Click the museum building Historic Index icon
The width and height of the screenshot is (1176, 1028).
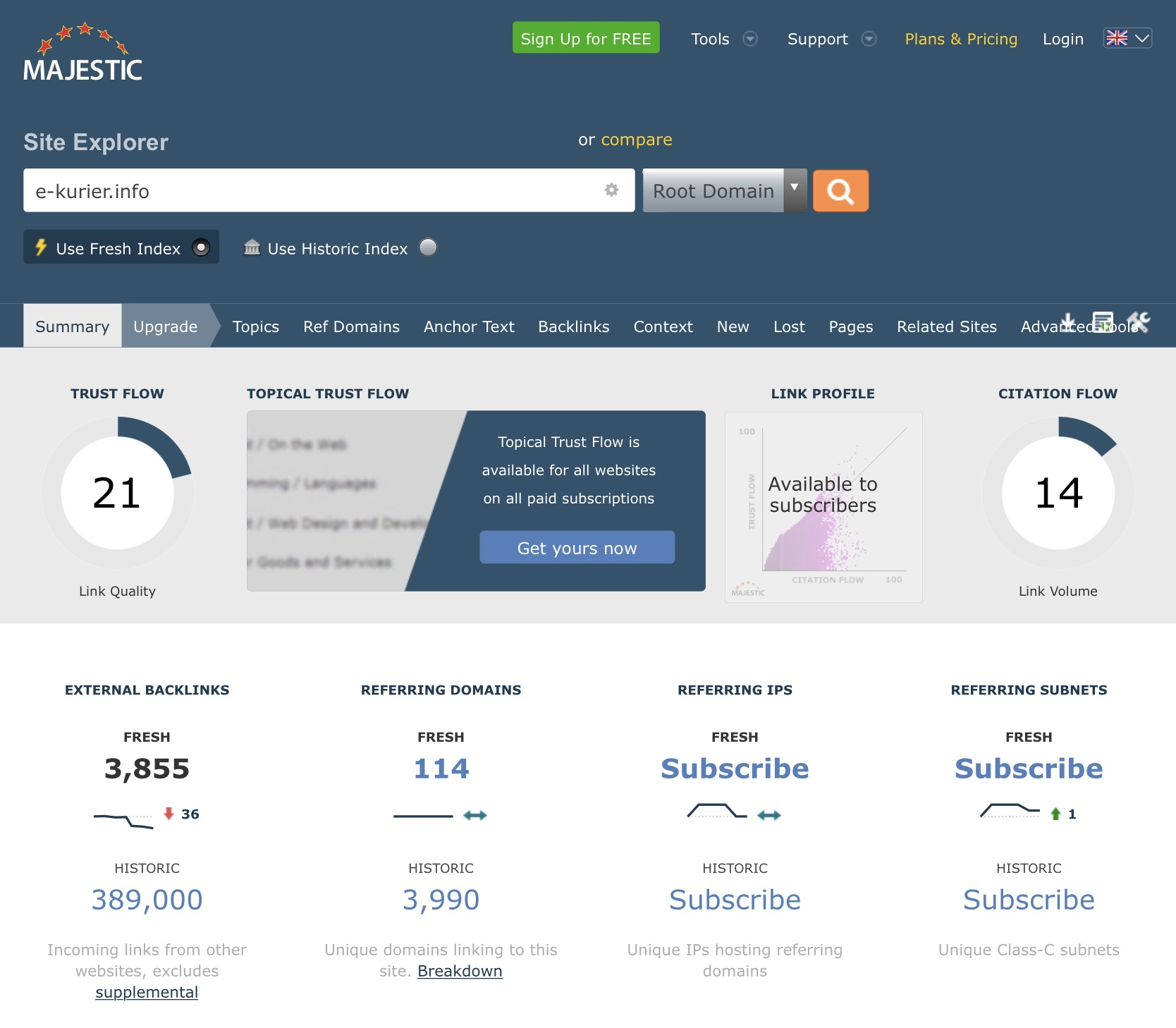tap(252, 247)
